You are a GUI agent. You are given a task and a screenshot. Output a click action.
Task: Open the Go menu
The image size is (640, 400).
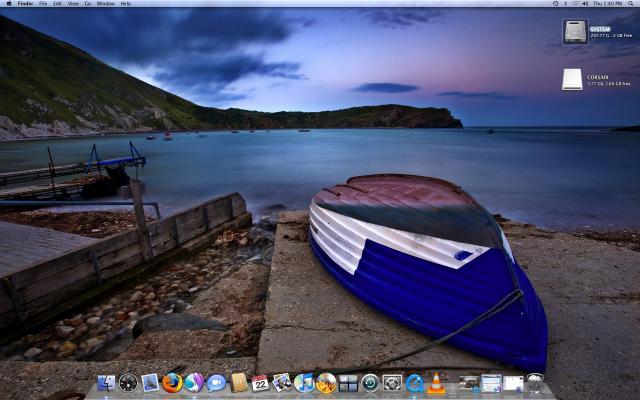pos(87,4)
